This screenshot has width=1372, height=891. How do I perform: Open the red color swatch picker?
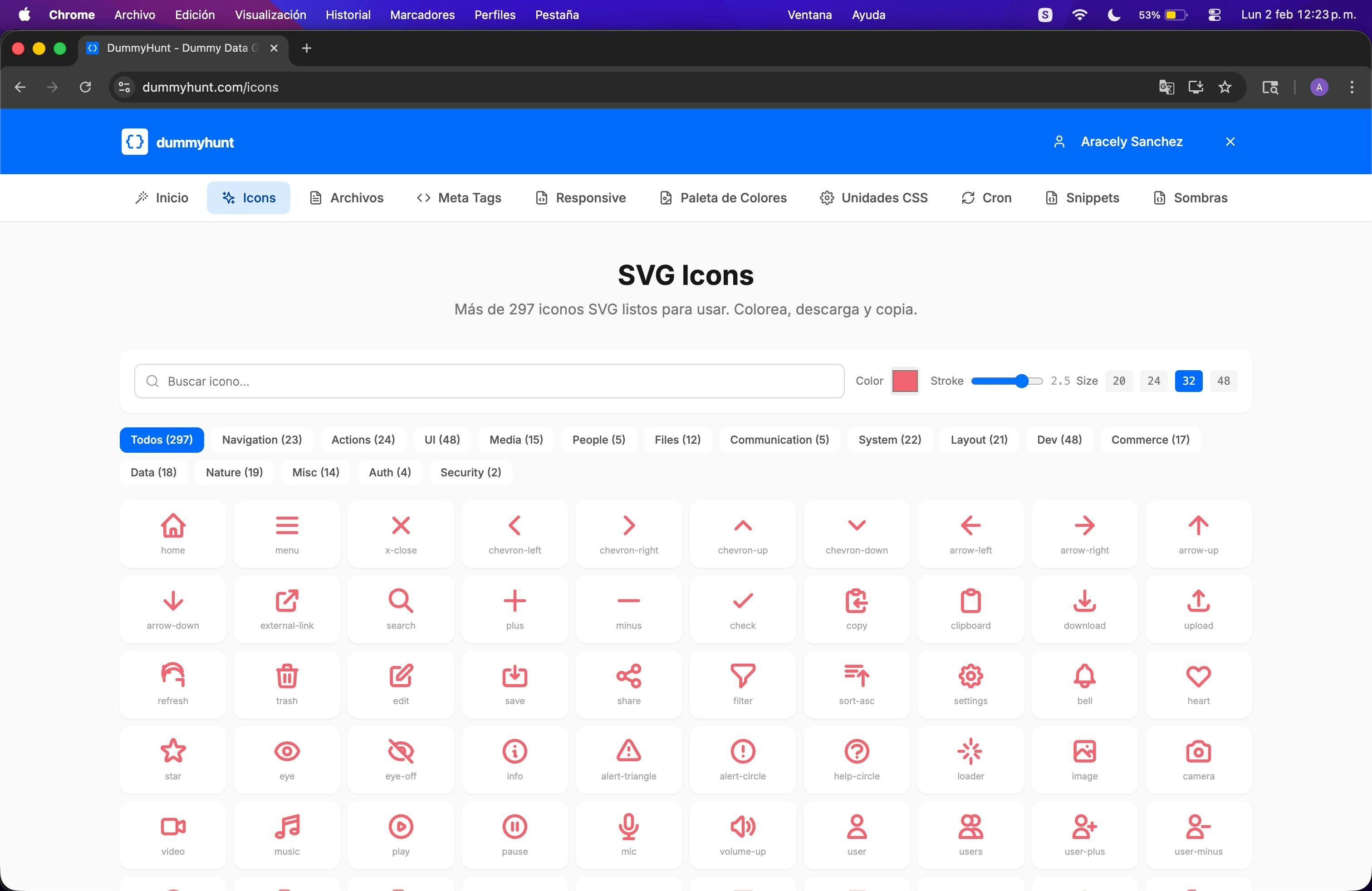[x=905, y=381]
